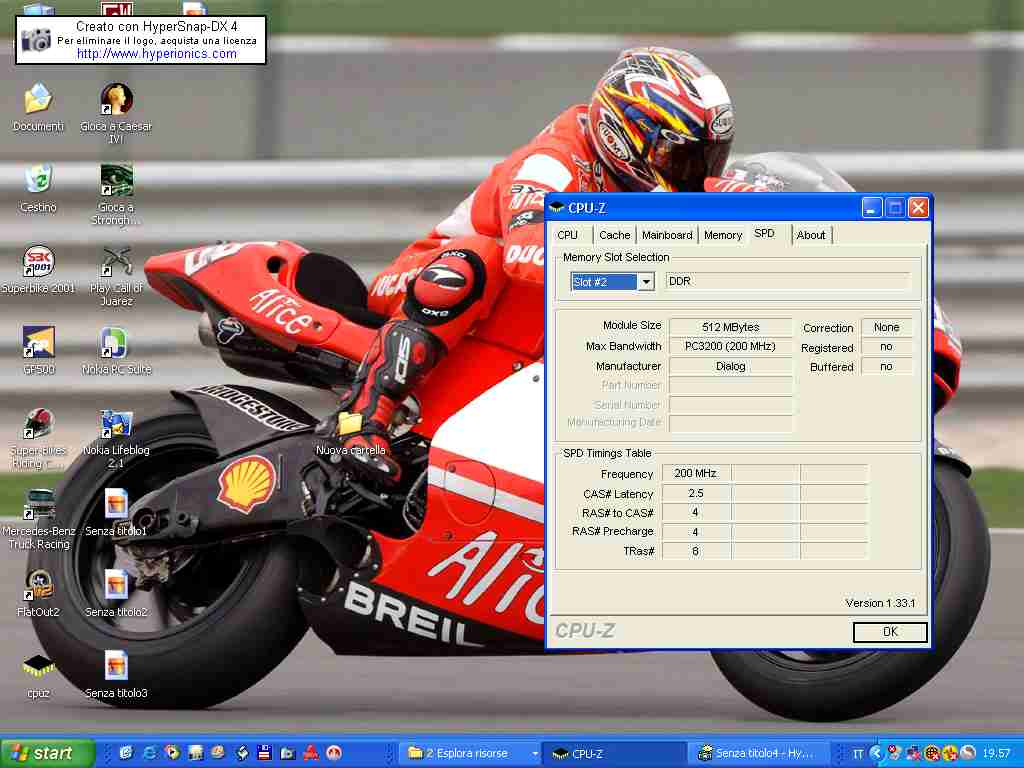
Task: Switch to the CPU-Z taskbar button
Action: pyautogui.click(x=614, y=754)
